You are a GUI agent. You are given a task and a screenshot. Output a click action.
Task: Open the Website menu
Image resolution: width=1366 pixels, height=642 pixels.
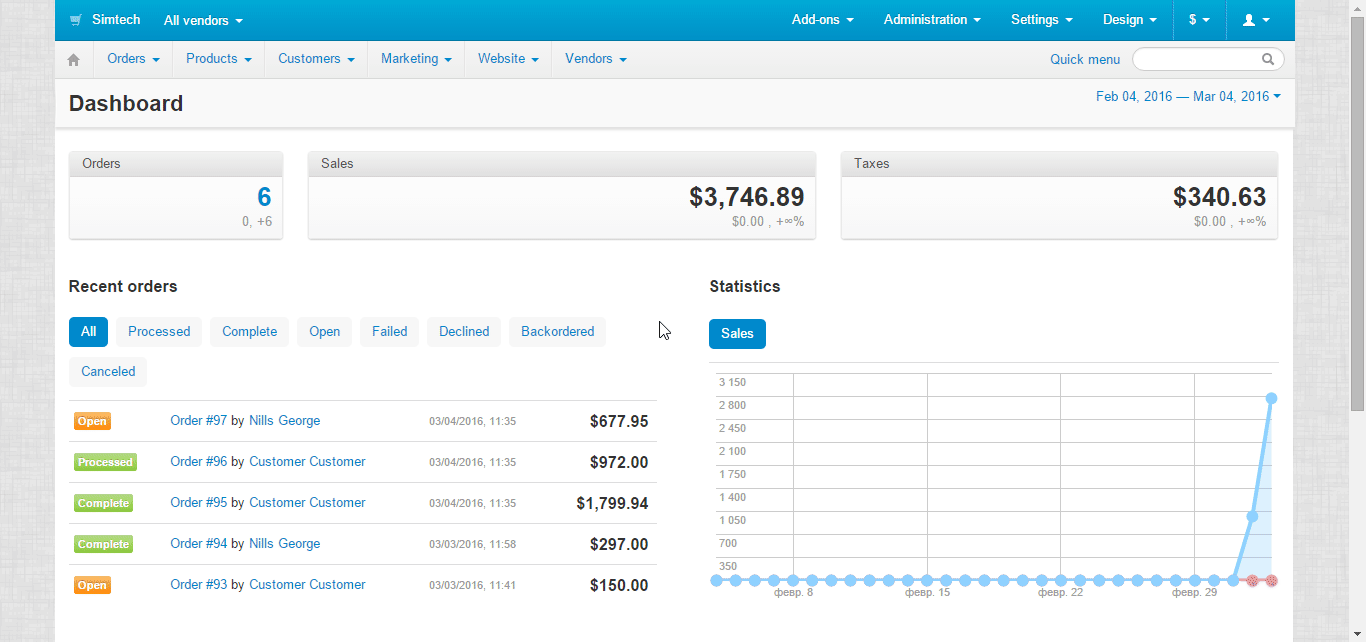pyautogui.click(x=508, y=59)
